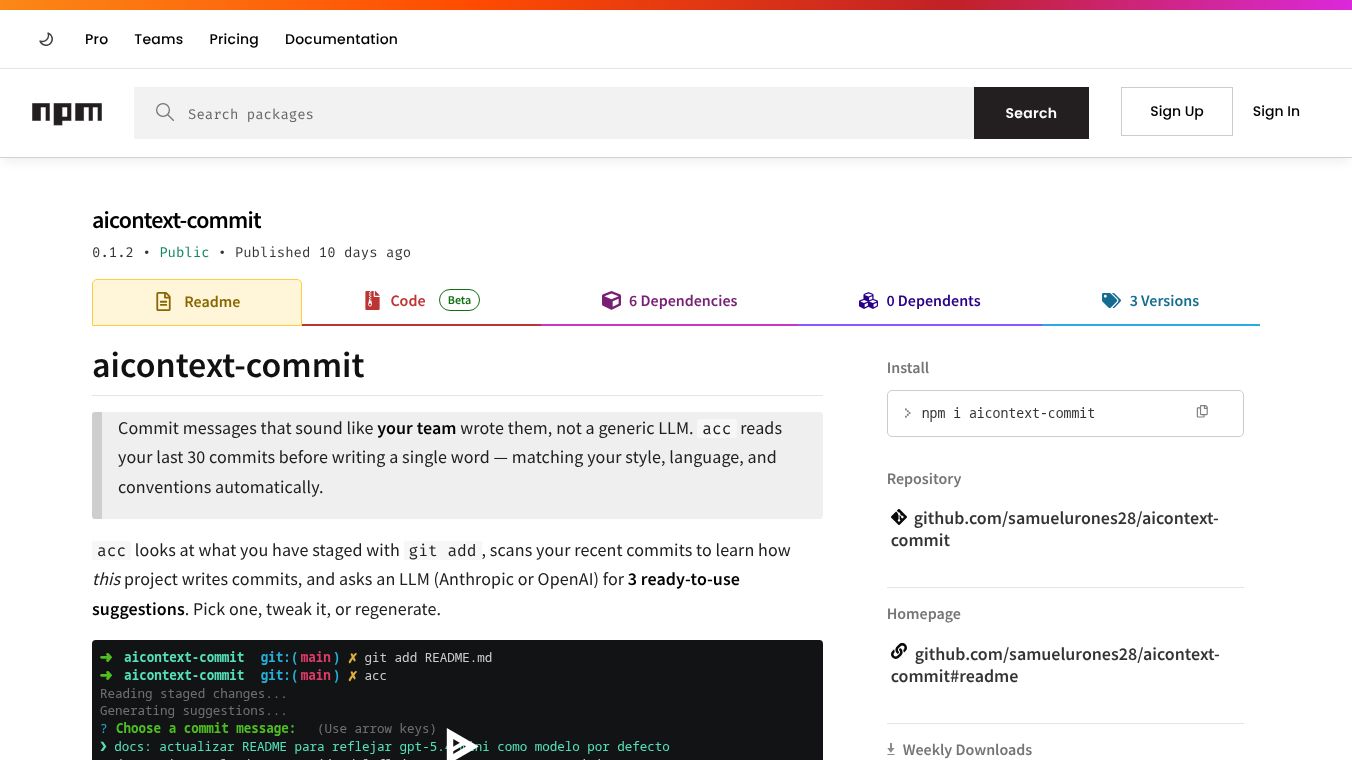Click the black Search button
Image resolution: width=1352 pixels, height=760 pixels.
click(1031, 113)
